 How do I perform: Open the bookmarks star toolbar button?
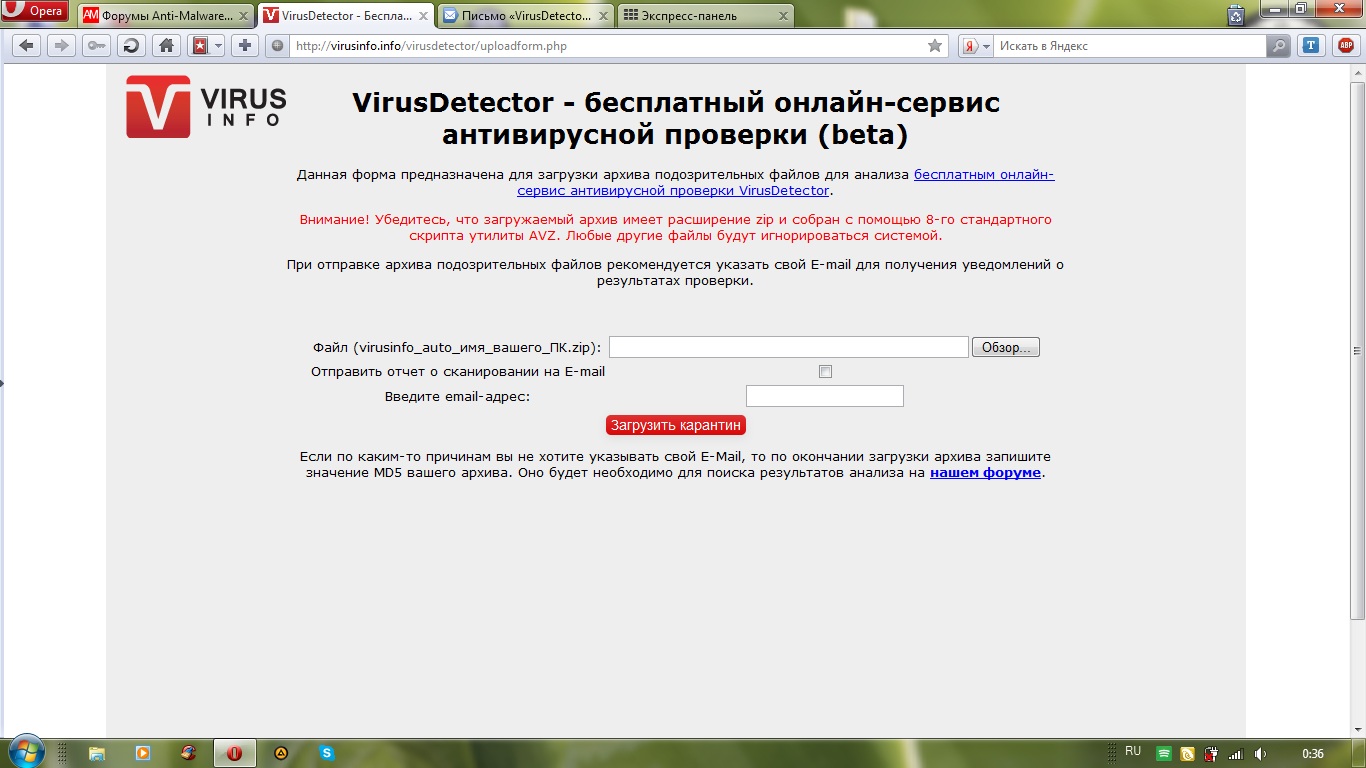point(200,46)
